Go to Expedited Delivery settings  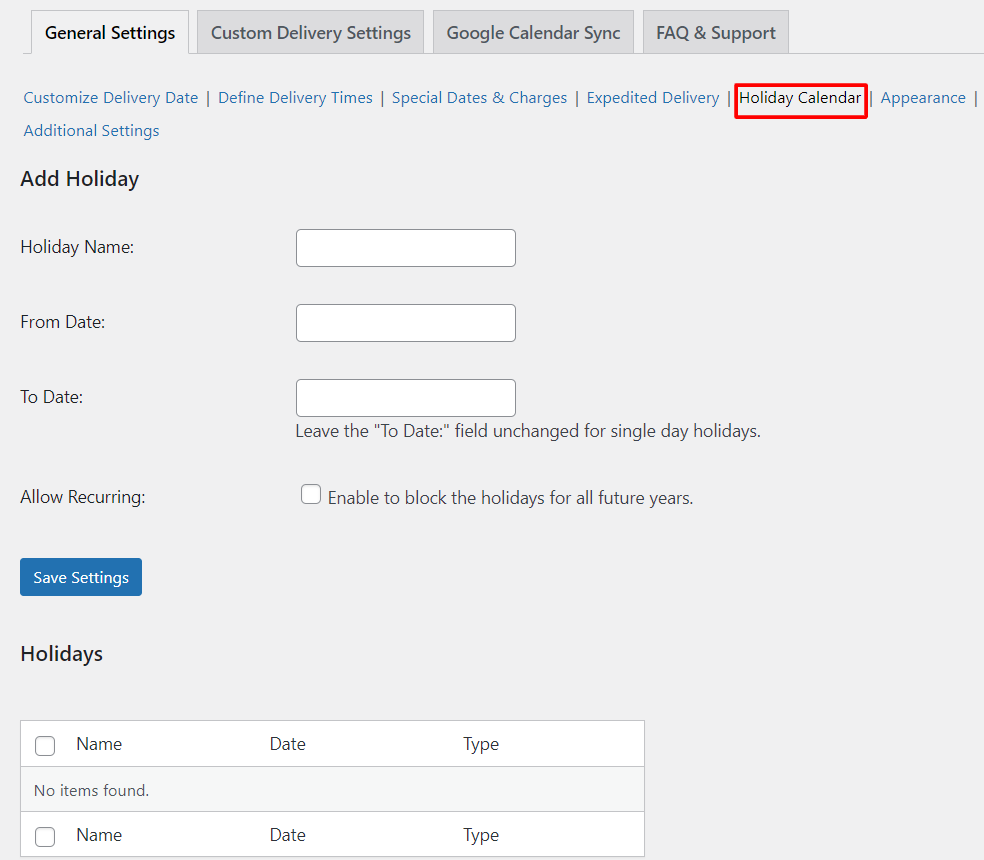[x=652, y=98]
